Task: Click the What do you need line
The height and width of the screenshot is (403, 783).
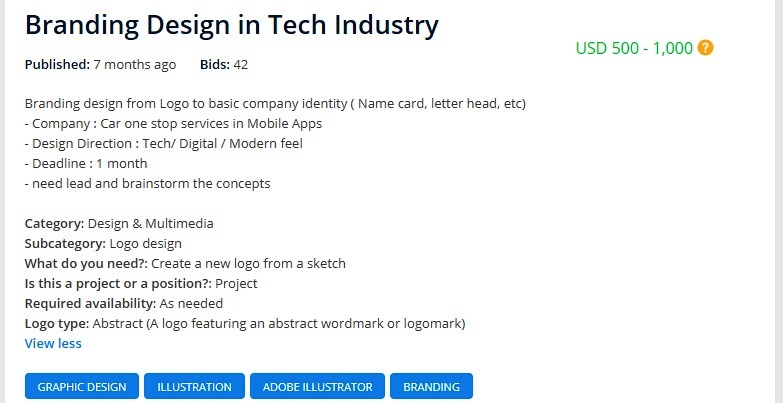Action: (185, 263)
